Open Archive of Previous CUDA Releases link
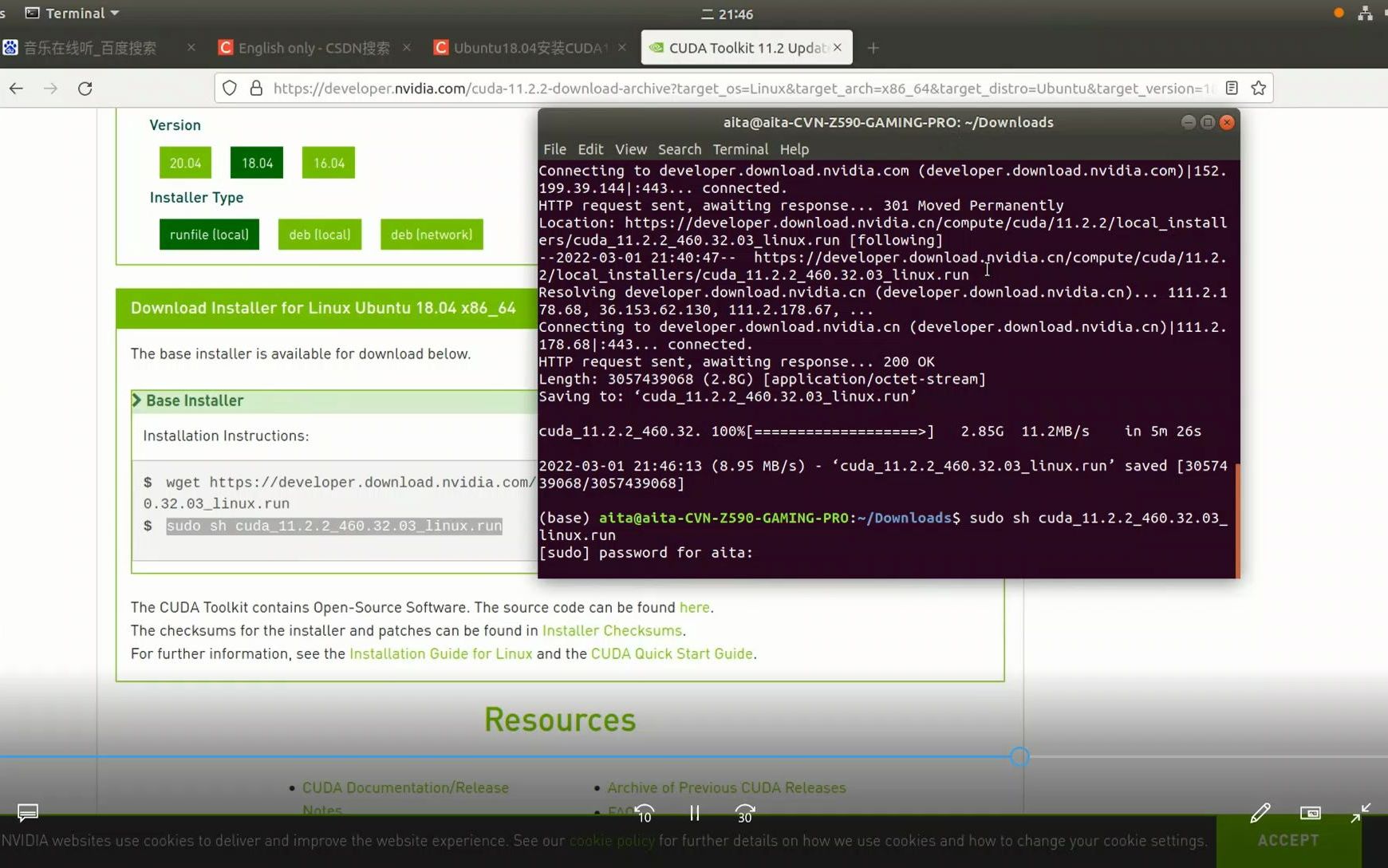The width and height of the screenshot is (1388, 868). coord(727,787)
